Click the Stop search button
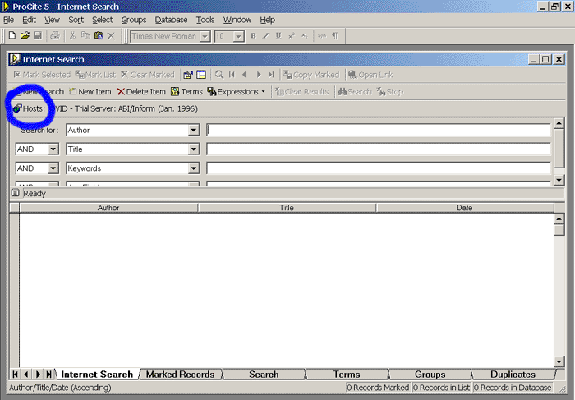 (x=391, y=92)
